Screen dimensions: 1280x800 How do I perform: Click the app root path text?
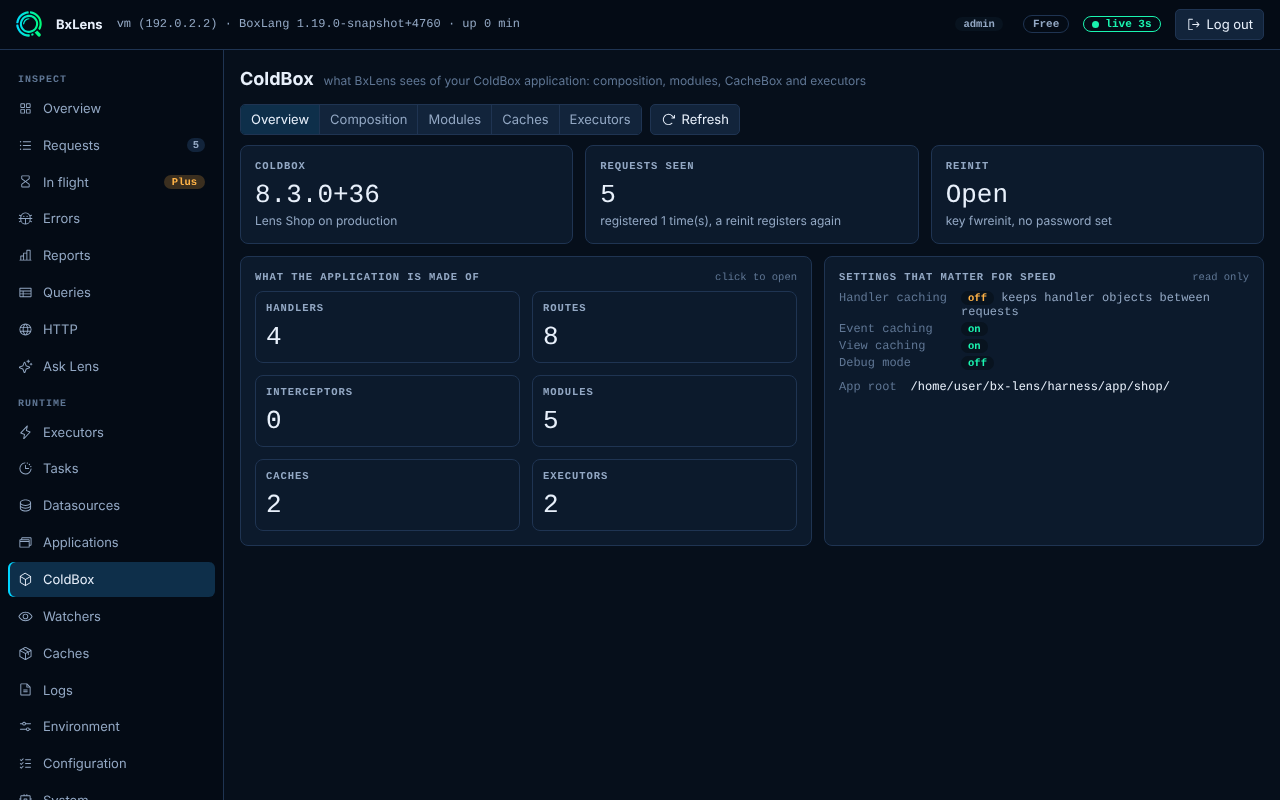[1040, 386]
